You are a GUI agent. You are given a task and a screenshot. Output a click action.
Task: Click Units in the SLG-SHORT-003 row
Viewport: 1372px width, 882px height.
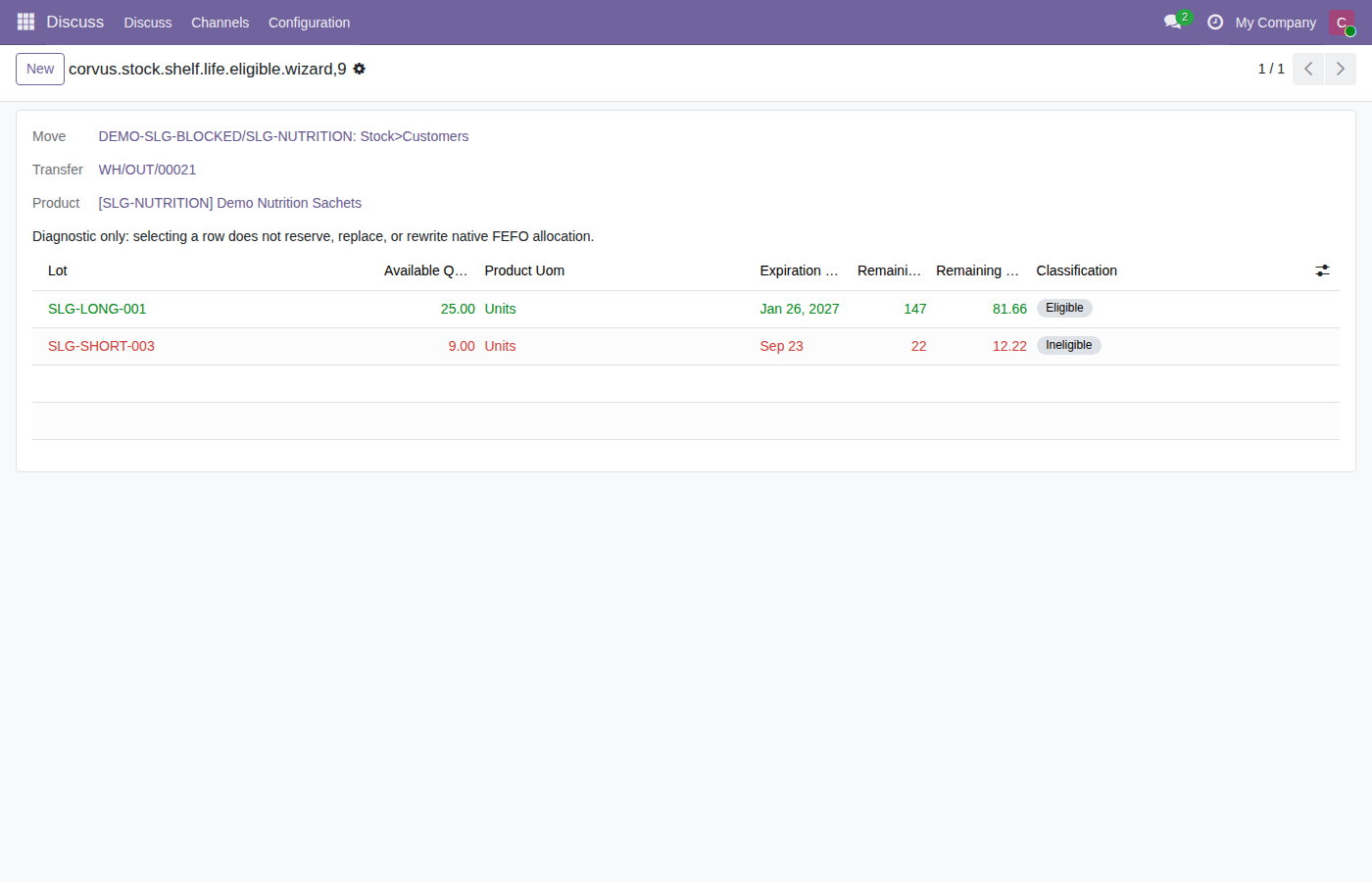(x=500, y=346)
